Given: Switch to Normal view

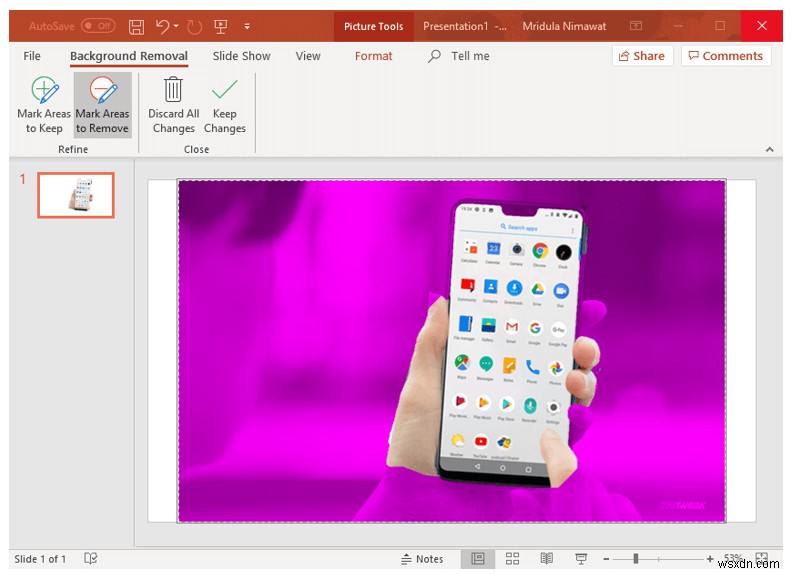Looking at the screenshot, I should point(477,559).
